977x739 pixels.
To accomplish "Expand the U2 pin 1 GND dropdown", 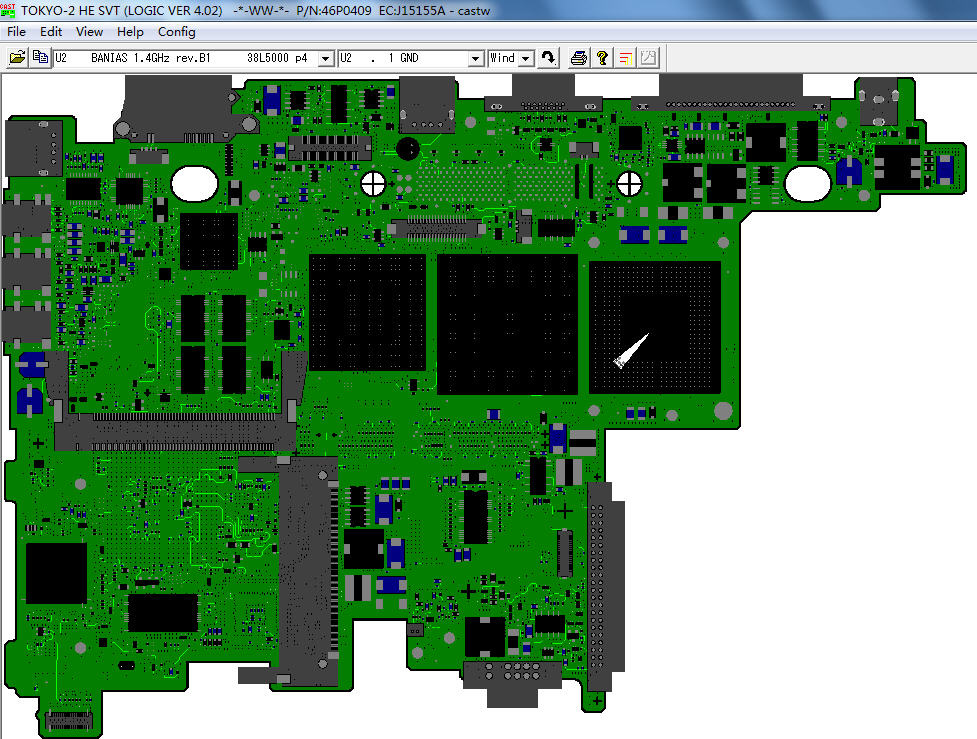I will (475, 59).
